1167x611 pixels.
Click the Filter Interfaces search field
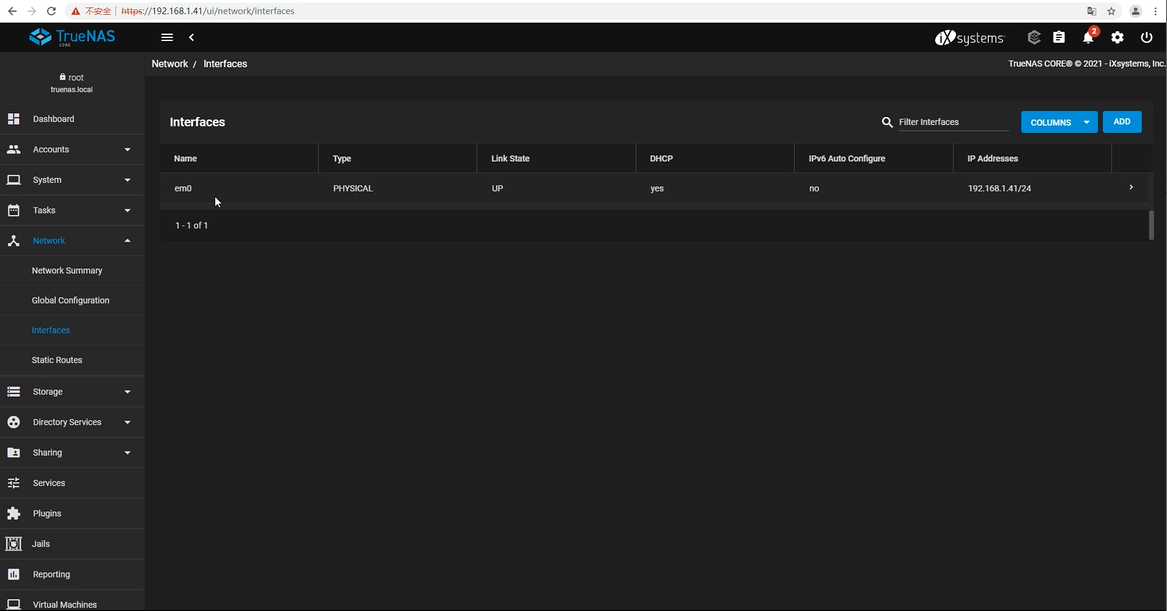click(x=953, y=122)
